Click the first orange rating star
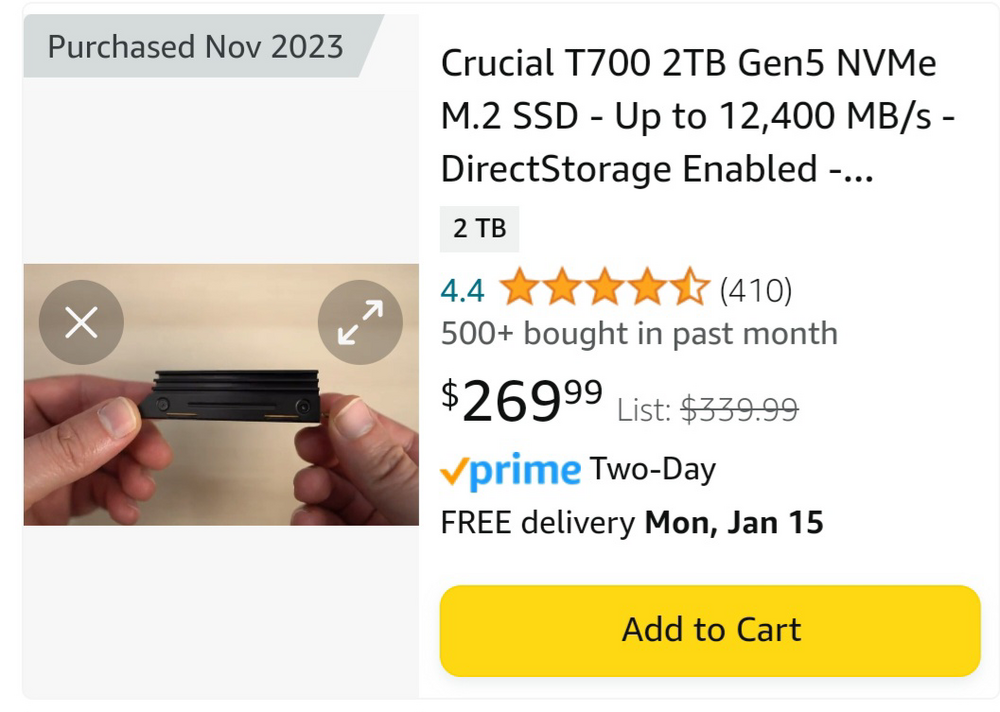Image resolution: width=1000 pixels, height=712 pixels. [x=519, y=290]
